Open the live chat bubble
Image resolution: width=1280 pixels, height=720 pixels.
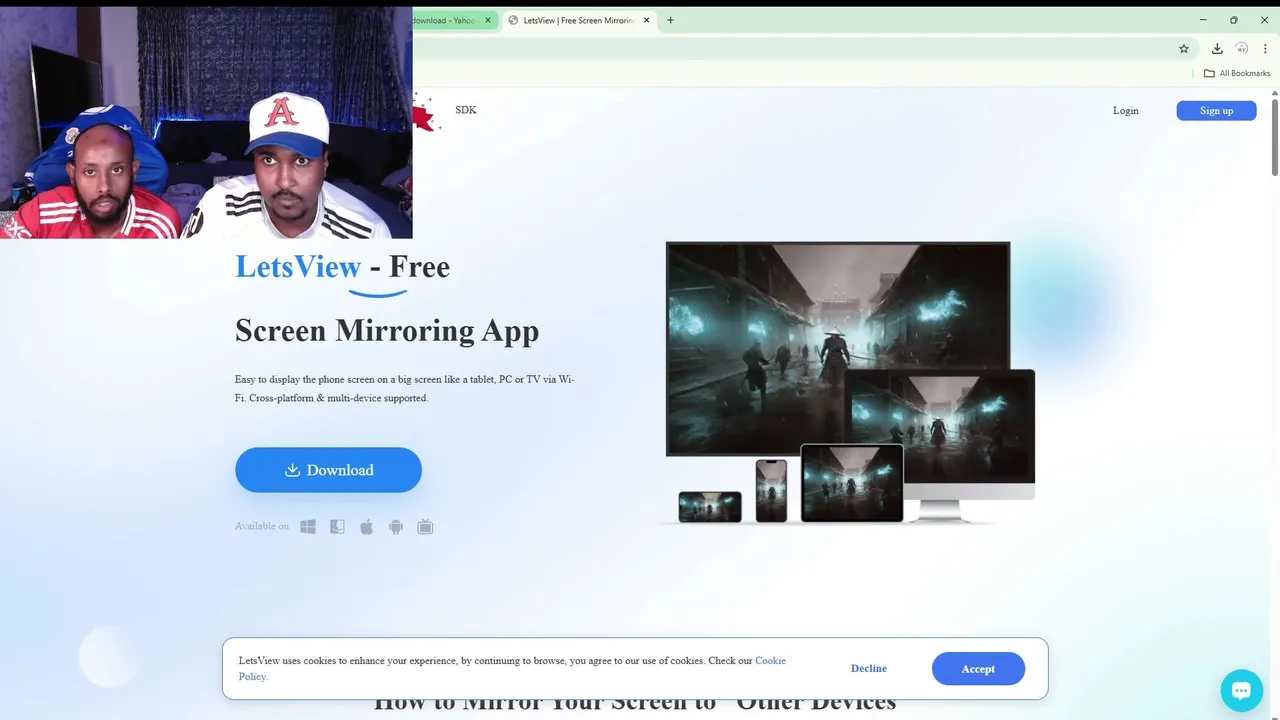point(1241,690)
